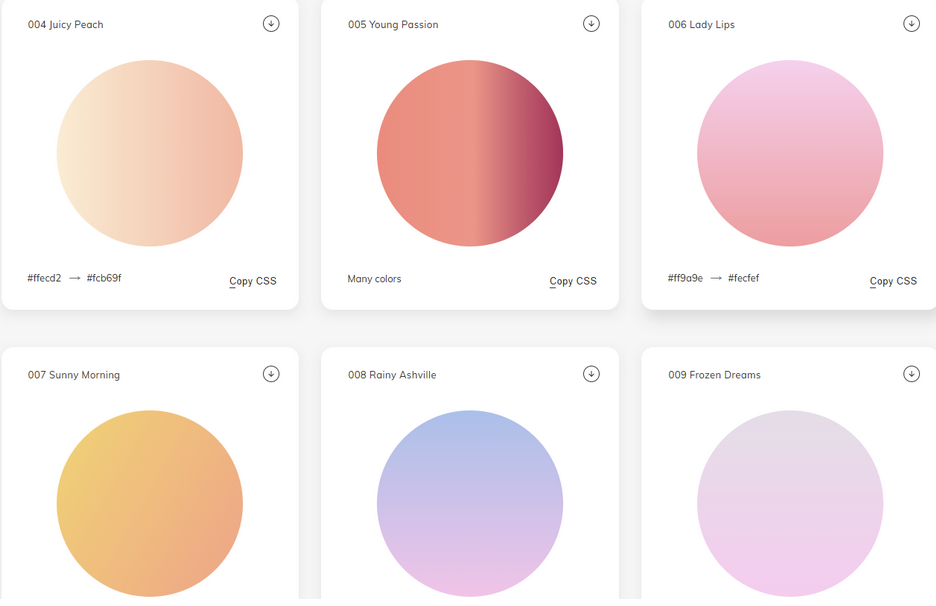Image resolution: width=936 pixels, height=606 pixels.
Task: Select the Sunny Morning gradient circle
Action: (x=150, y=503)
